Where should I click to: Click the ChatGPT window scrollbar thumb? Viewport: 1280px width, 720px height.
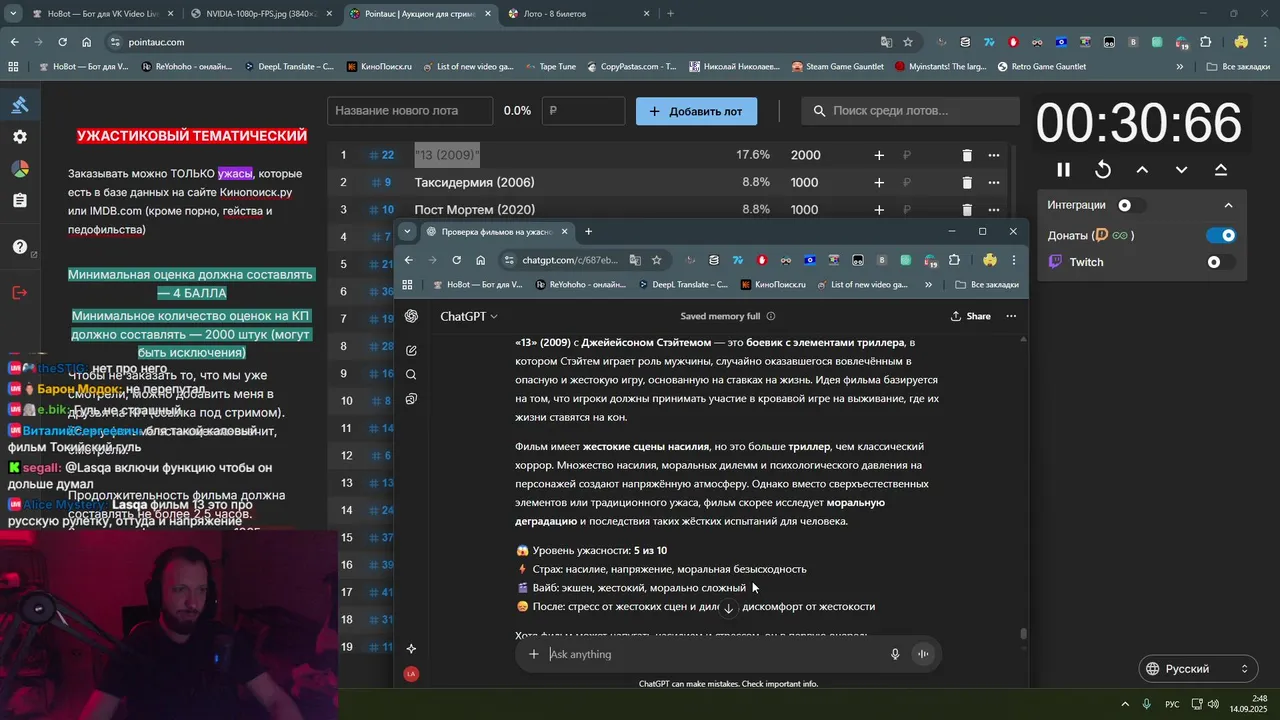pyautogui.click(x=1023, y=634)
